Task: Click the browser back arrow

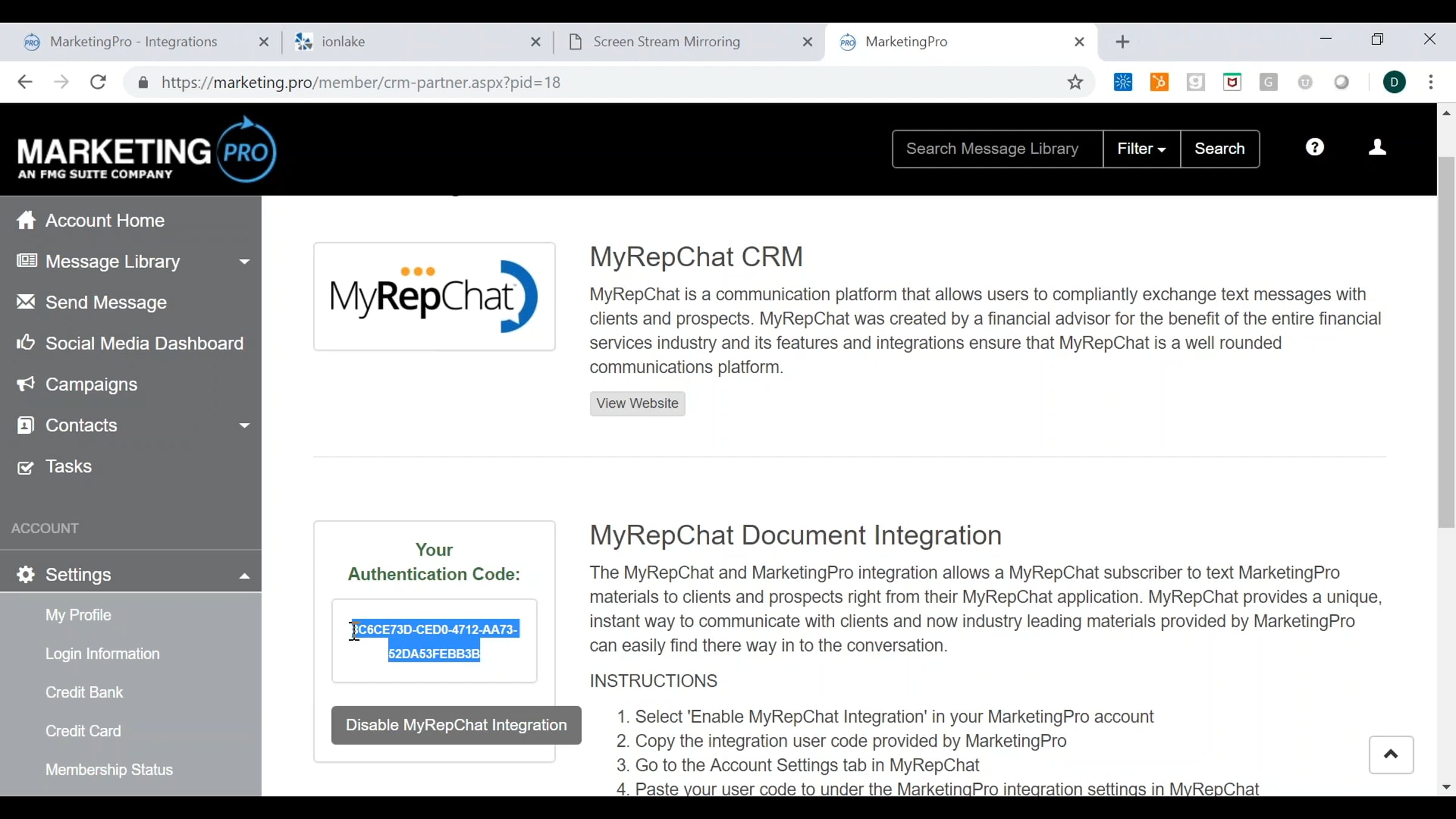Action: (25, 82)
